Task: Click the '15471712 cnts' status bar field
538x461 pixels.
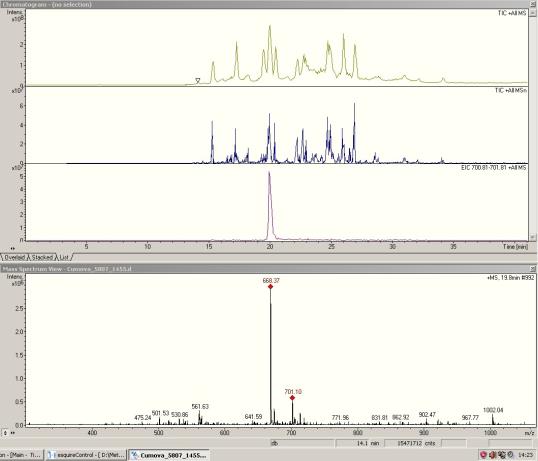Action: (412, 444)
